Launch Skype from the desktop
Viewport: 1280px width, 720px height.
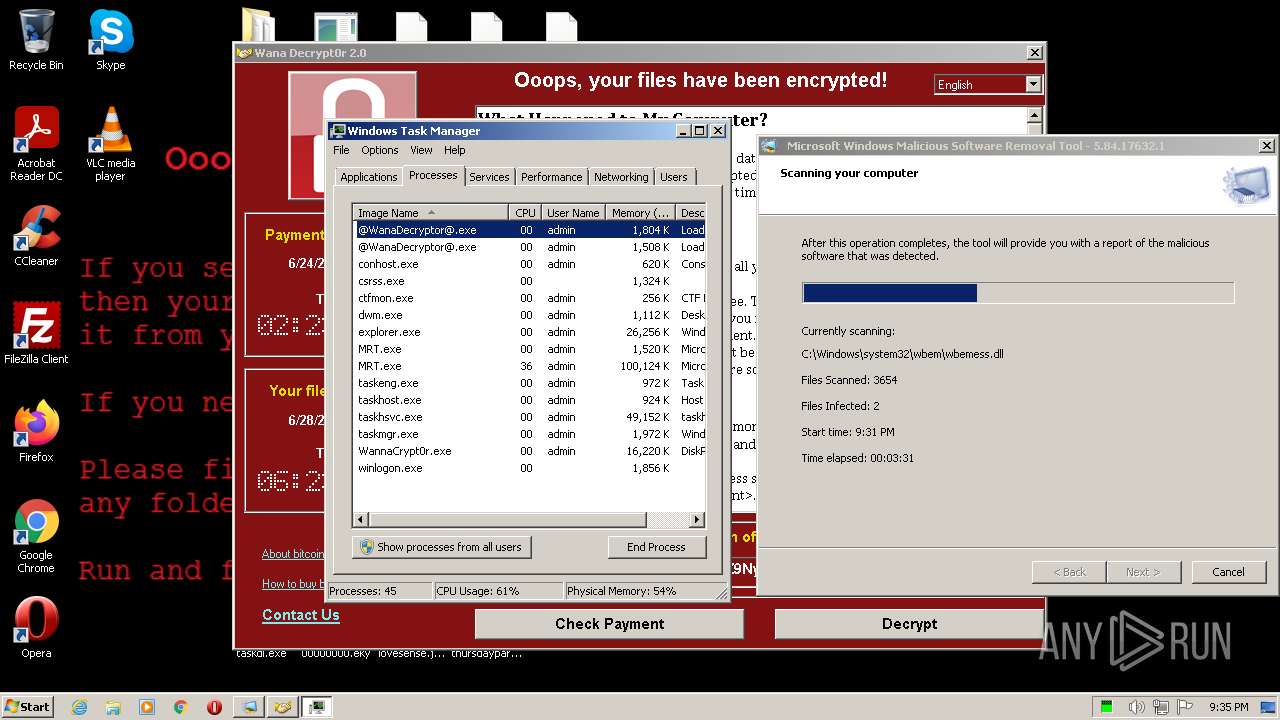click(110, 40)
